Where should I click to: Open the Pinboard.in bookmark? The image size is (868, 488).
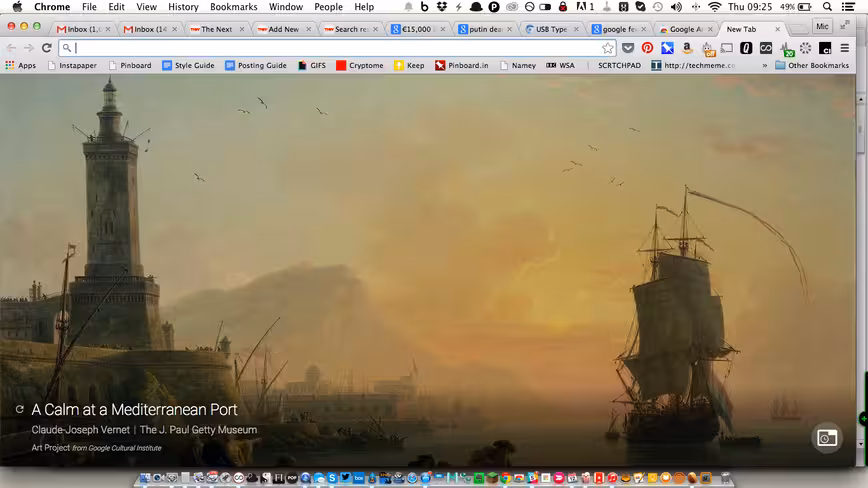462,65
